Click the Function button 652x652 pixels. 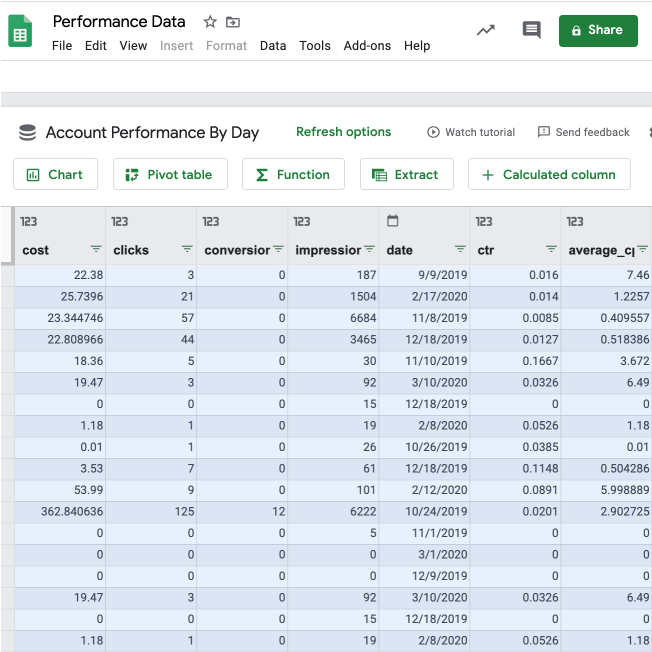tap(293, 174)
